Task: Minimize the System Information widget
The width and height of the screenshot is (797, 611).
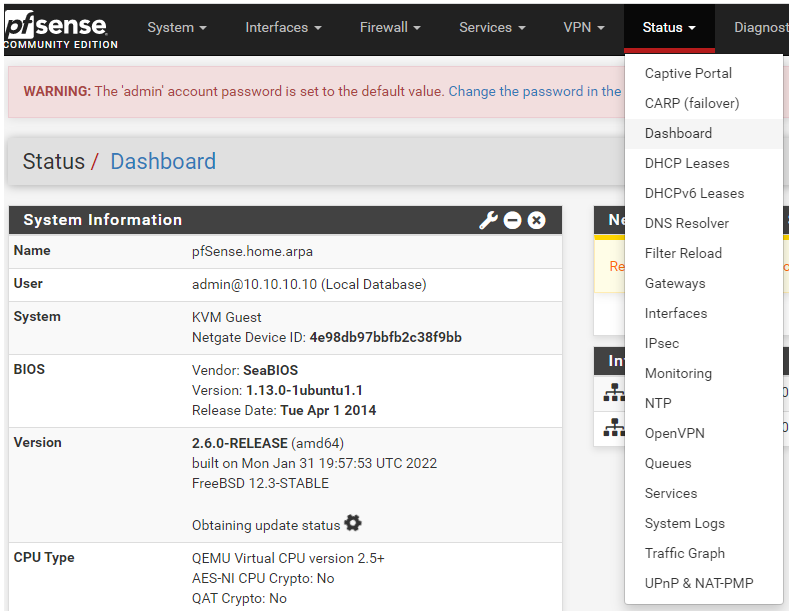Action: coord(512,220)
